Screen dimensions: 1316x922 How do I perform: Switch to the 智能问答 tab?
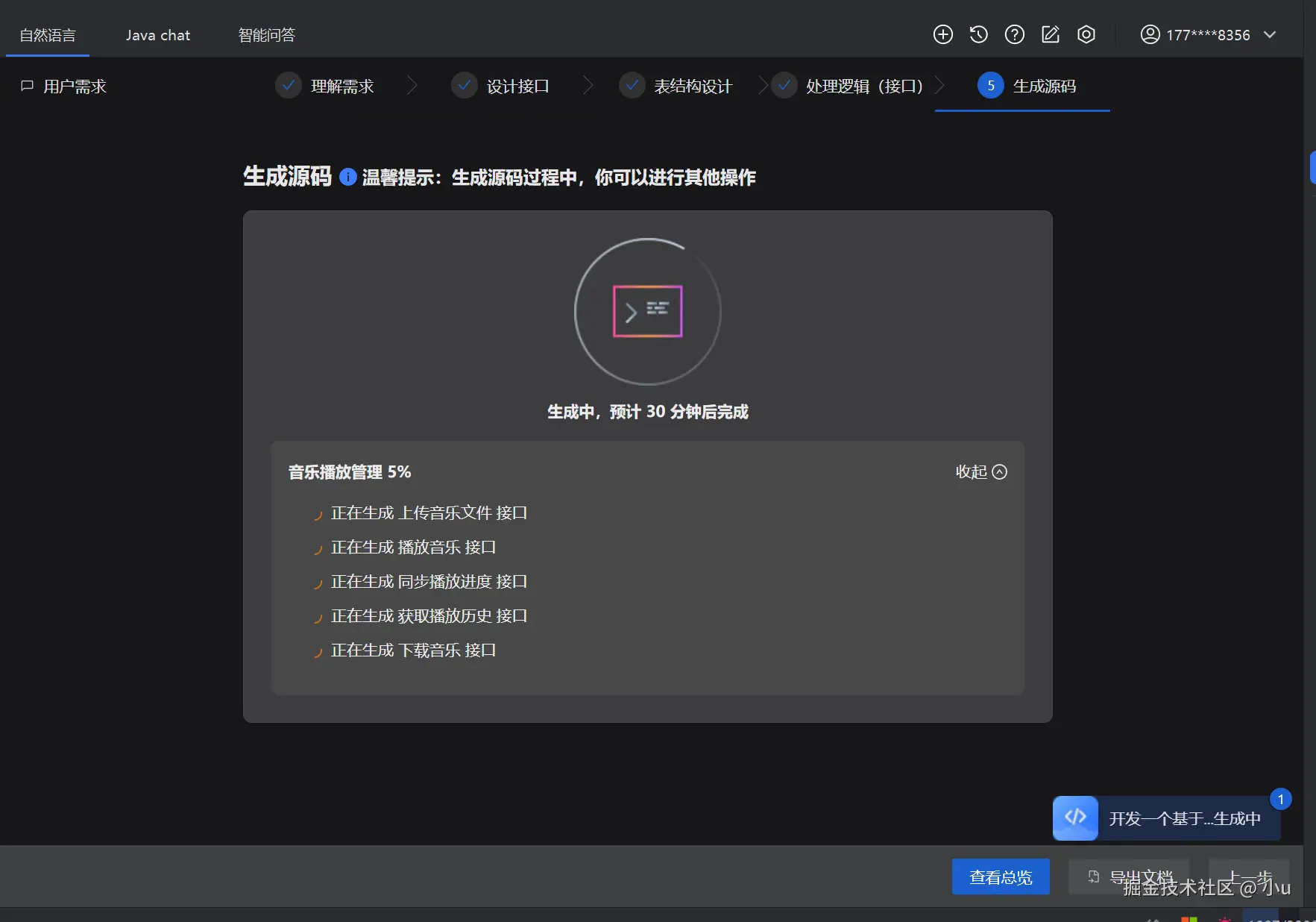tap(267, 35)
